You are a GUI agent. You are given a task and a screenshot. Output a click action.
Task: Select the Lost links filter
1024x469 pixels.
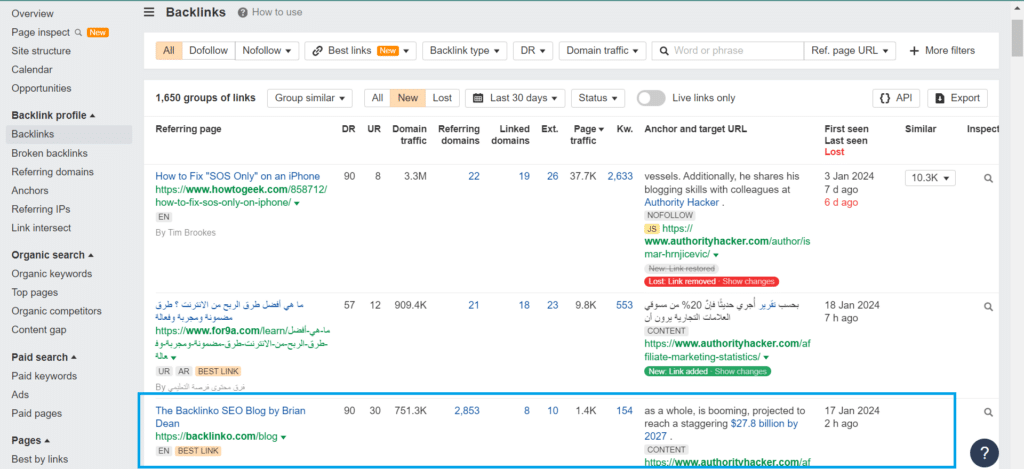(x=442, y=98)
